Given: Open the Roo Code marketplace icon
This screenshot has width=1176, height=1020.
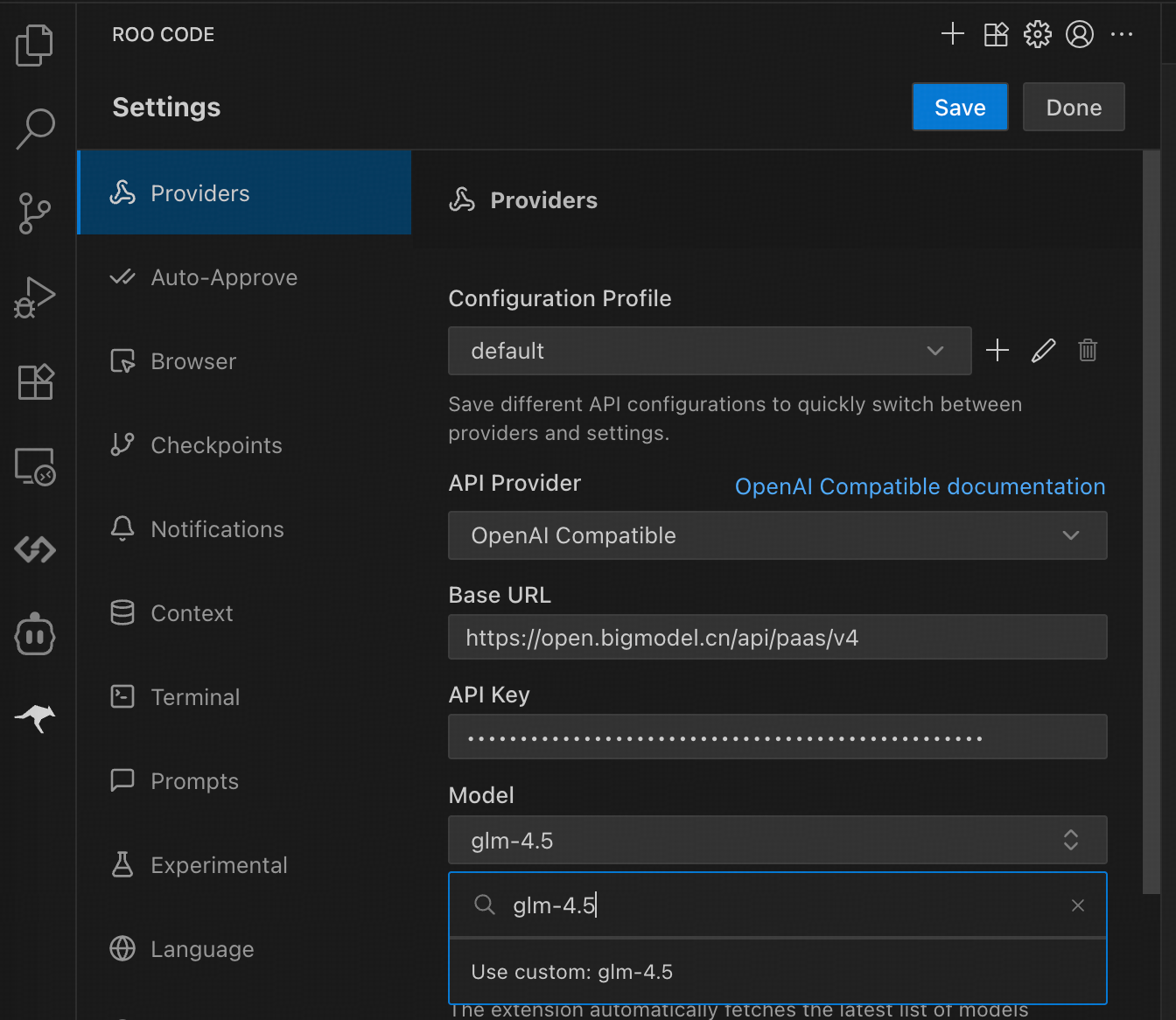Looking at the screenshot, I should [x=996, y=34].
